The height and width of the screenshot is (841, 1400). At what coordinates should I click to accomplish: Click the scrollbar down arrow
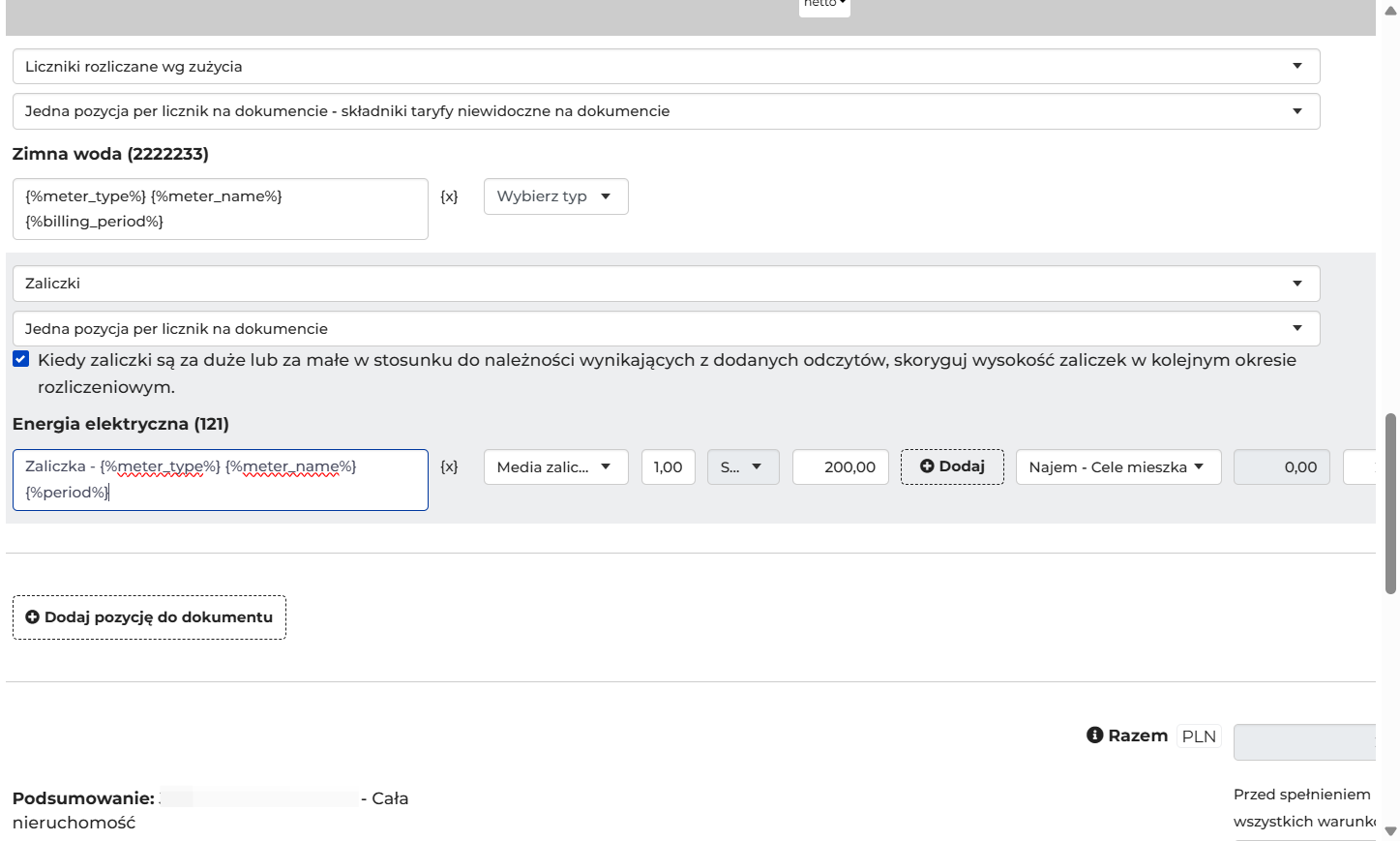point(1390,830)
